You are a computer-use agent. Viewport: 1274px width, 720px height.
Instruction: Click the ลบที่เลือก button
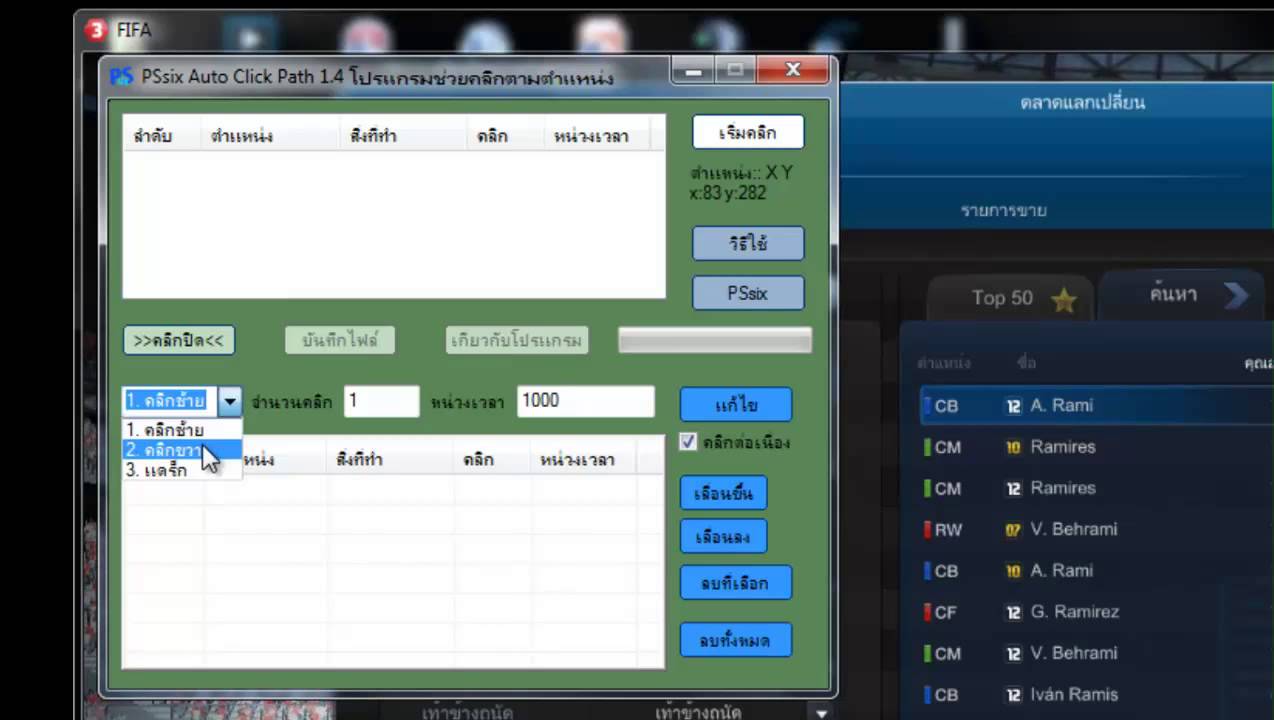736,583
